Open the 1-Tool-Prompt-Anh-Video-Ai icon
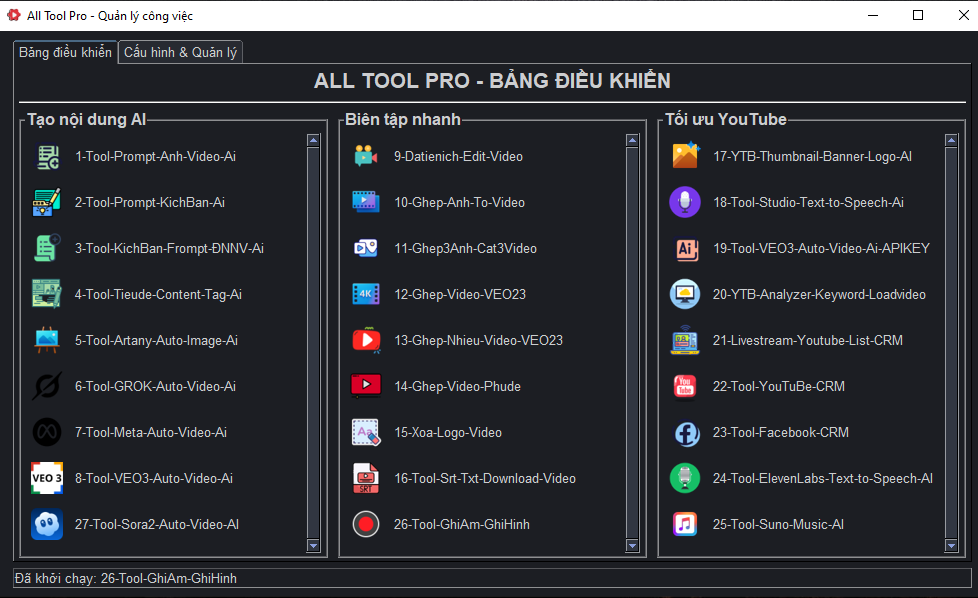978x598 pixels. 47,157
